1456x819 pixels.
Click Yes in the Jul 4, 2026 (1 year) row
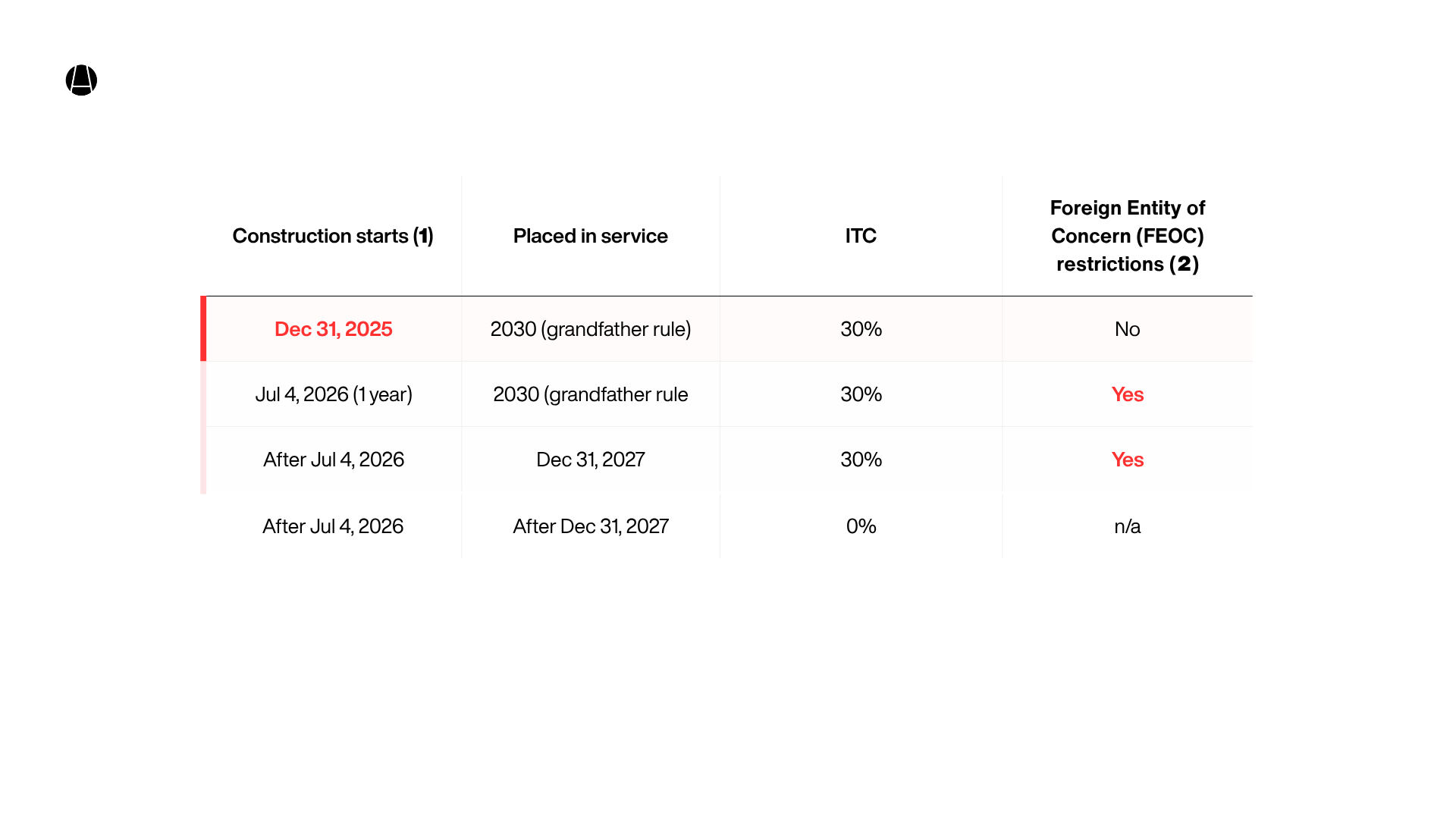coord(1127,394)
